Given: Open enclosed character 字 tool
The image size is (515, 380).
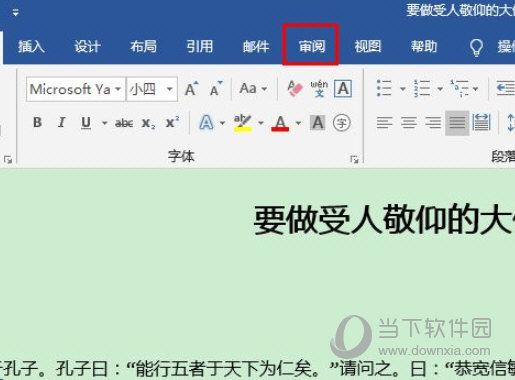Looking at the screenshot, I should point(342,123).
